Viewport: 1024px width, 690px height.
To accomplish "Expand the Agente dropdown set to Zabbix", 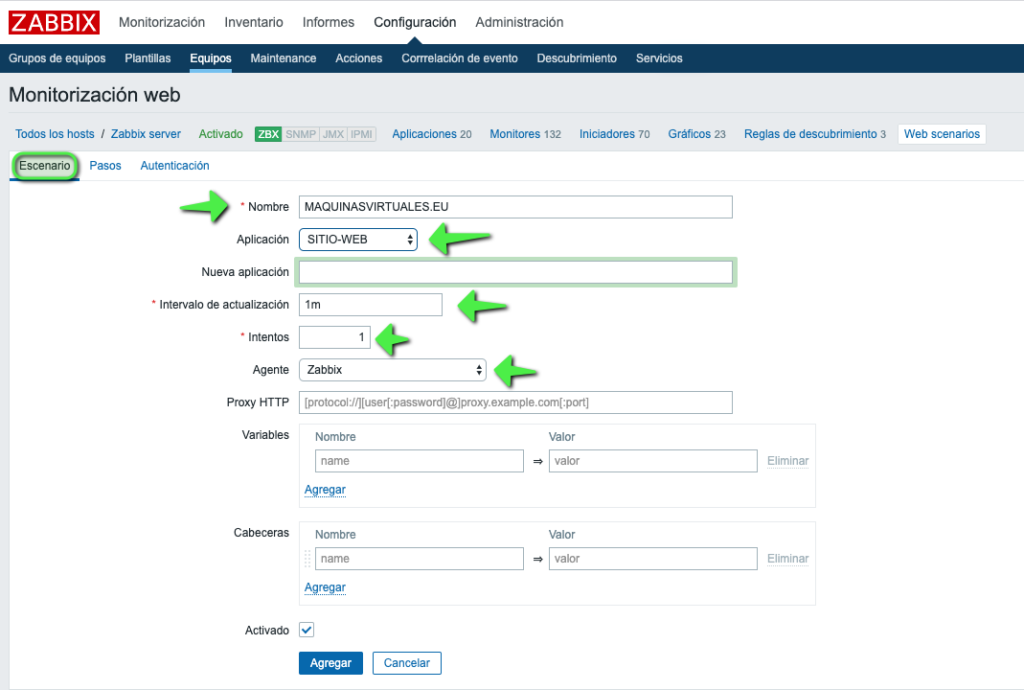I will [x=392, y=370].
